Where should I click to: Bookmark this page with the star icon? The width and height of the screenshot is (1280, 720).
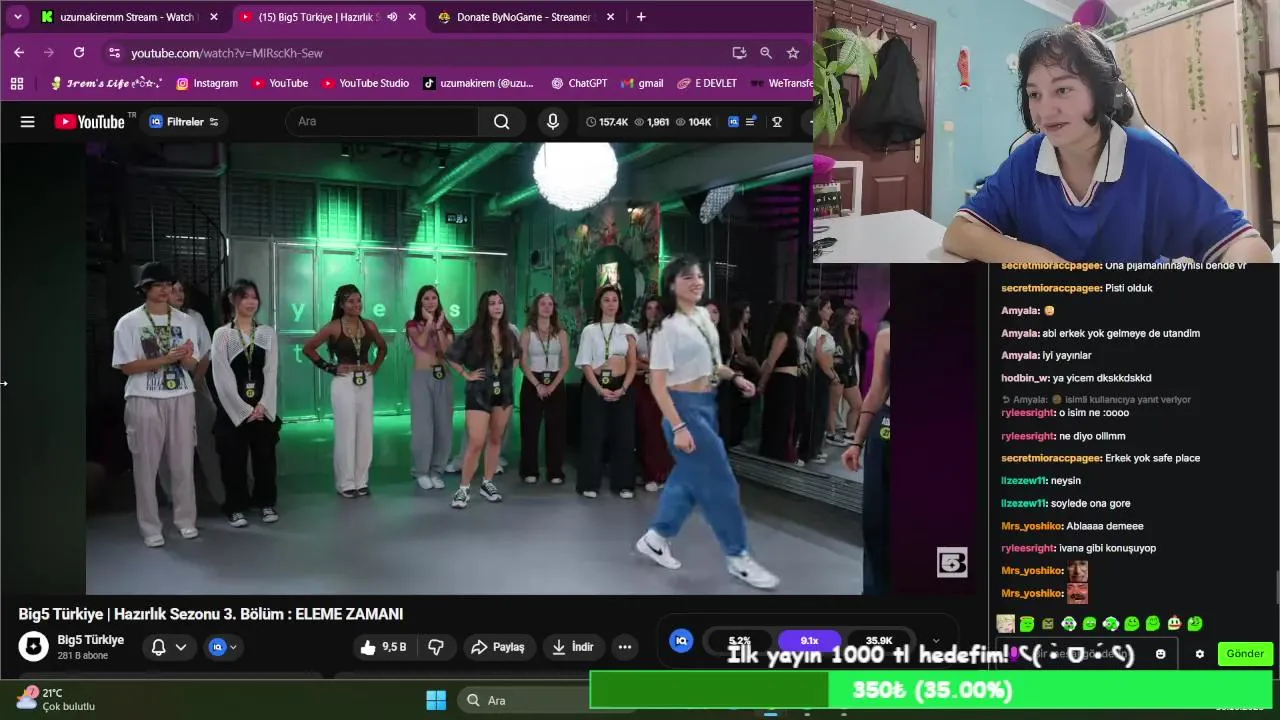click(793, 53)
